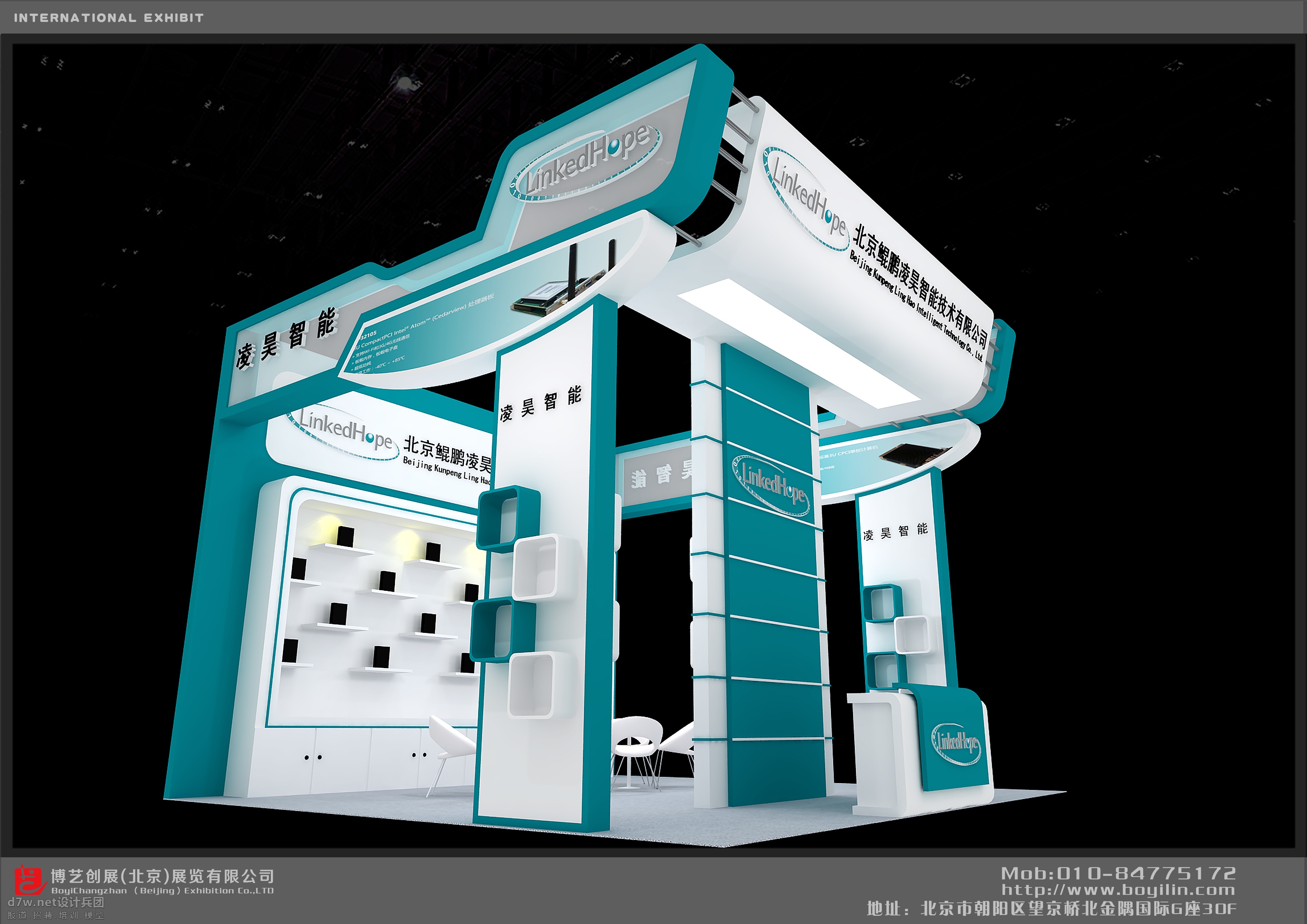Click the "INTERNATIONAL EXHIBIT" header title
Viewport: 1307px width, 924px height.
coord(109,18)
